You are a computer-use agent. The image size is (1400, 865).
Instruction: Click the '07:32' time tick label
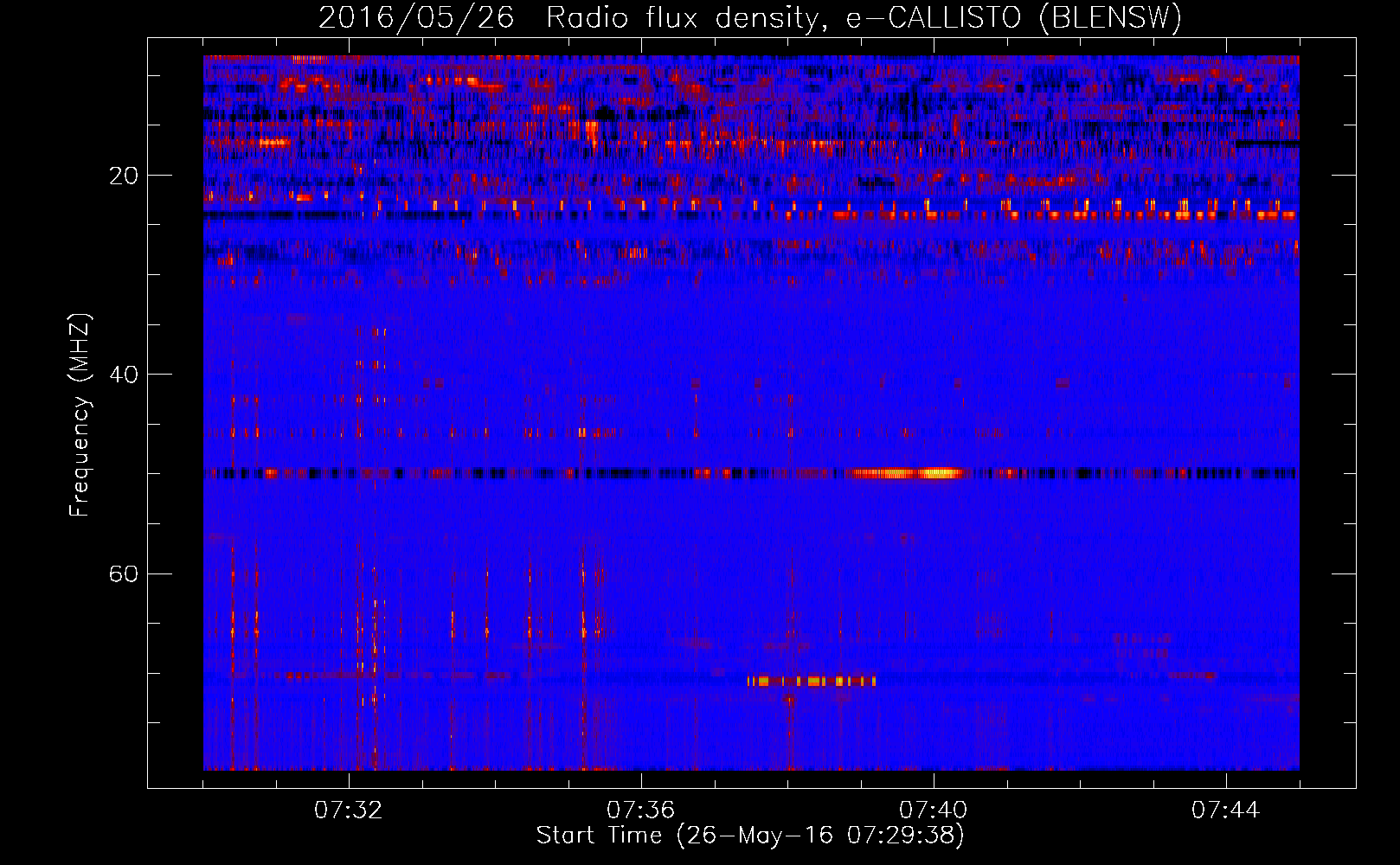(x=349, y=811)
